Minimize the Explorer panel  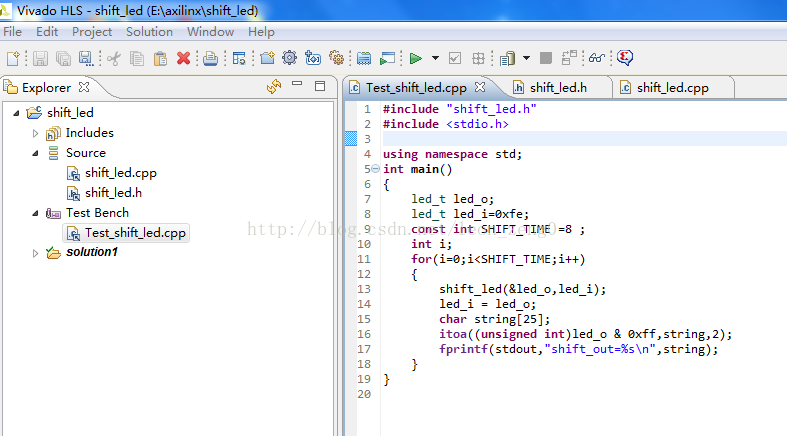click(x=297, y=84)
